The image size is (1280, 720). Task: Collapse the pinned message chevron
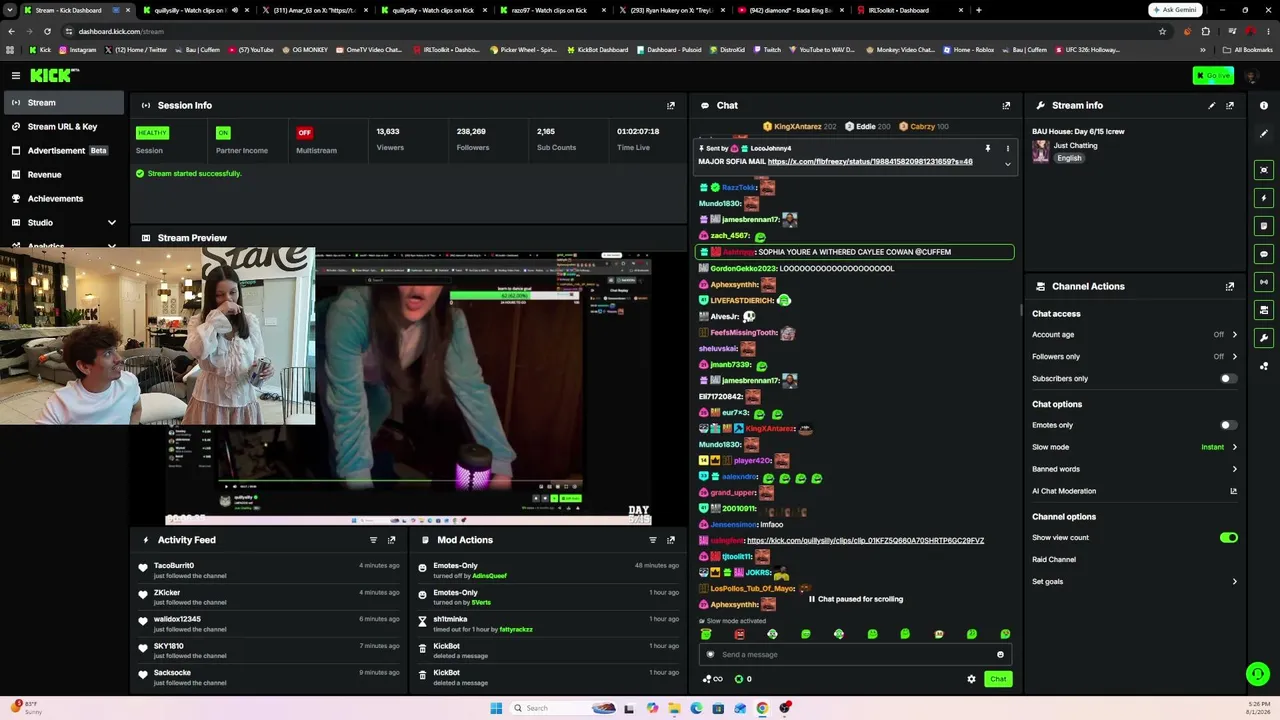pos(1007,164)
